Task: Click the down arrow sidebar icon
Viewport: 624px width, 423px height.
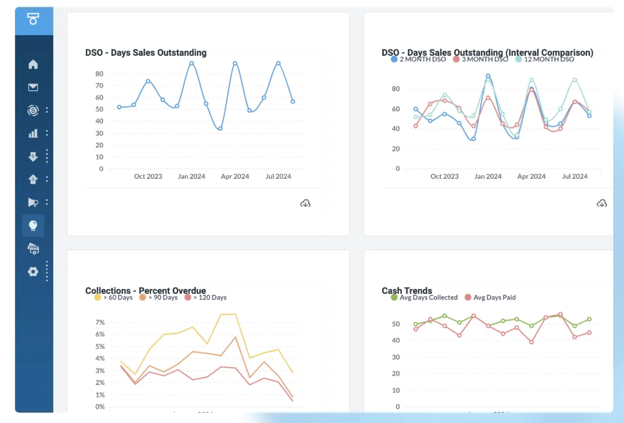Action: [x=33, y=156]
